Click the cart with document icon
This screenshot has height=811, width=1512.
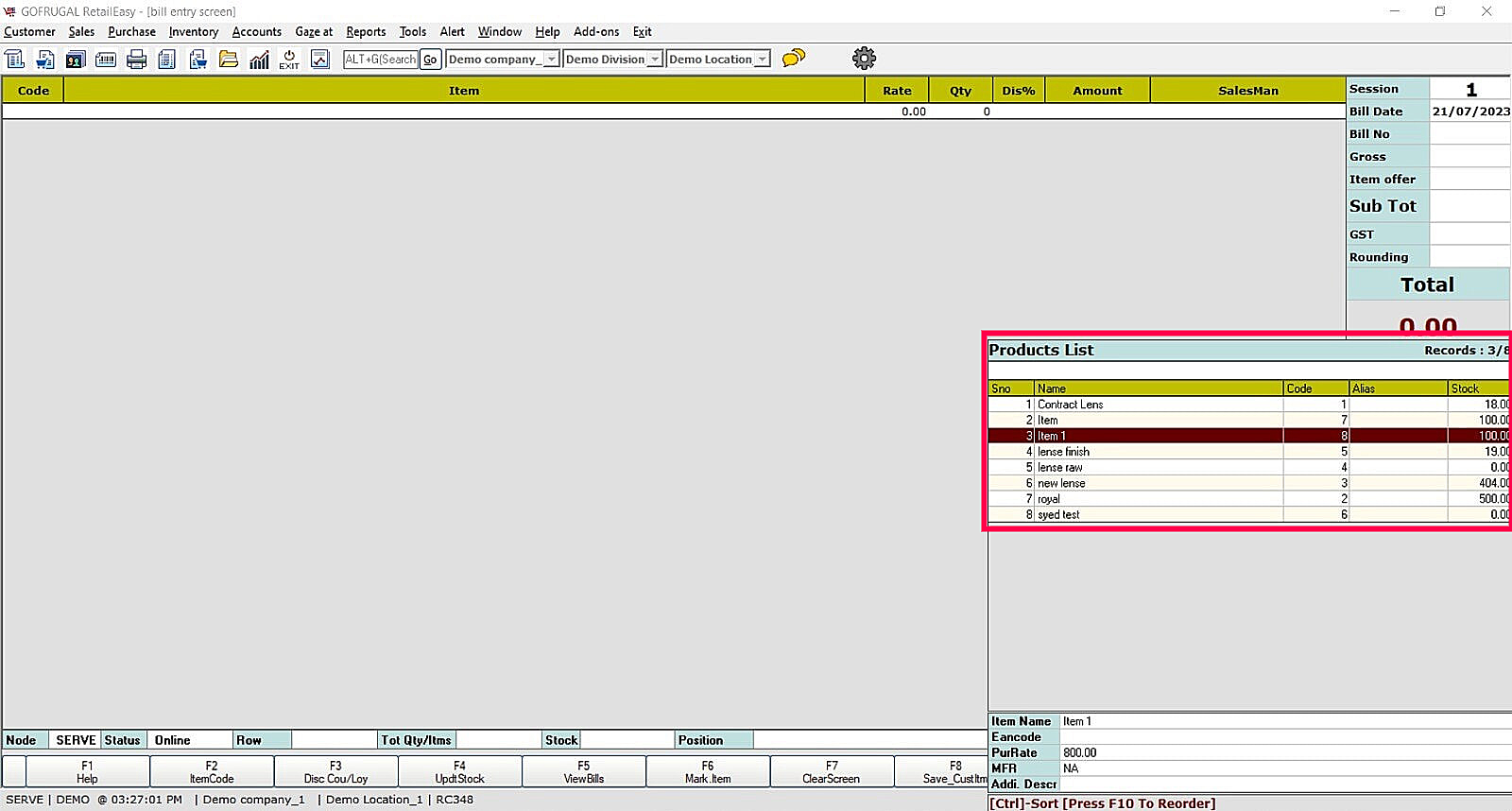coord(198,60)
